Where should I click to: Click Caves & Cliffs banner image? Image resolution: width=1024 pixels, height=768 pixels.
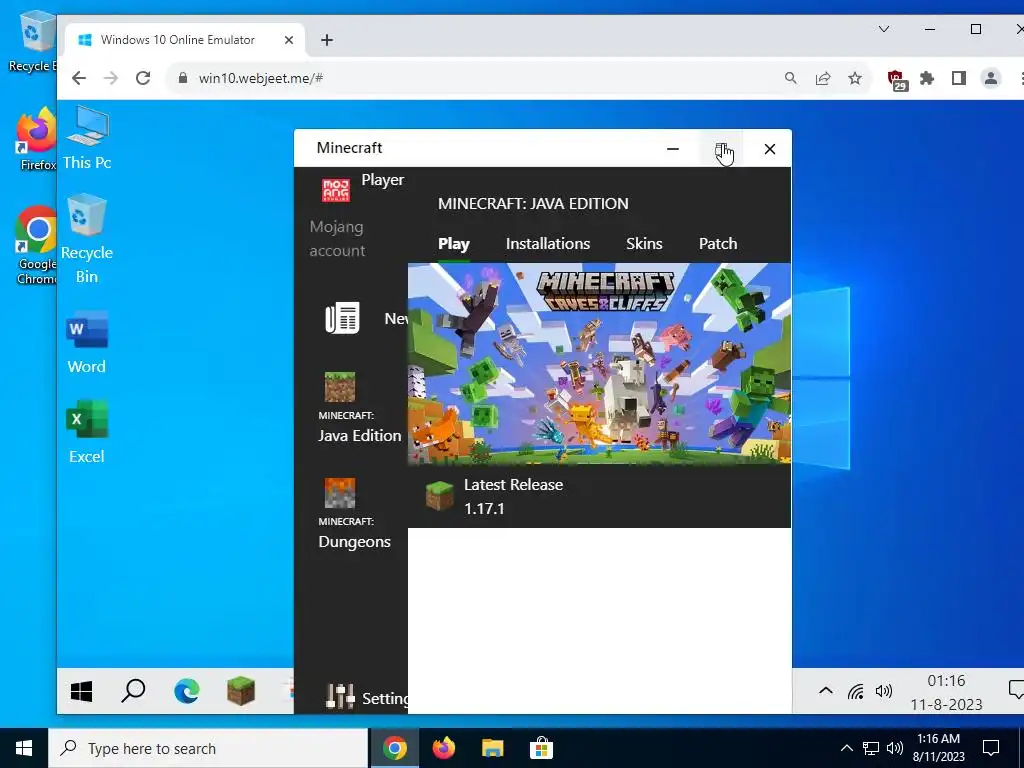[x=599, y=364]
